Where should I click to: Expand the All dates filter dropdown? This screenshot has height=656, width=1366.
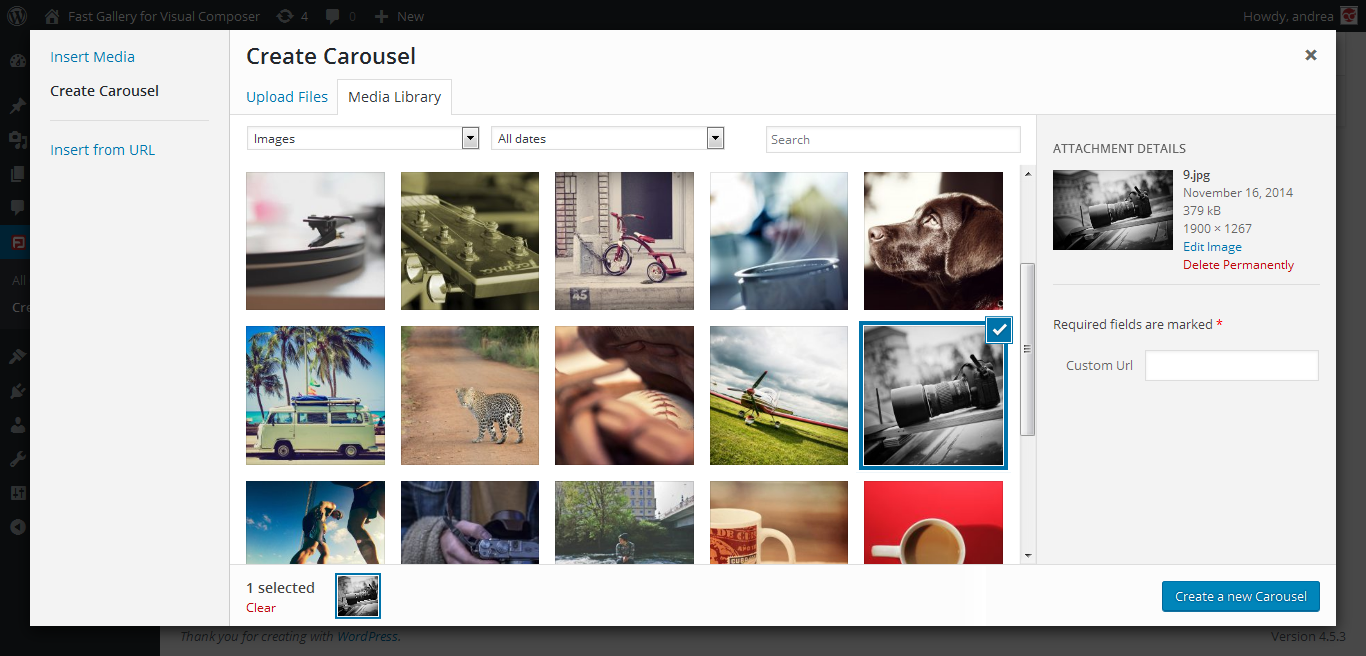pos(607,139)
